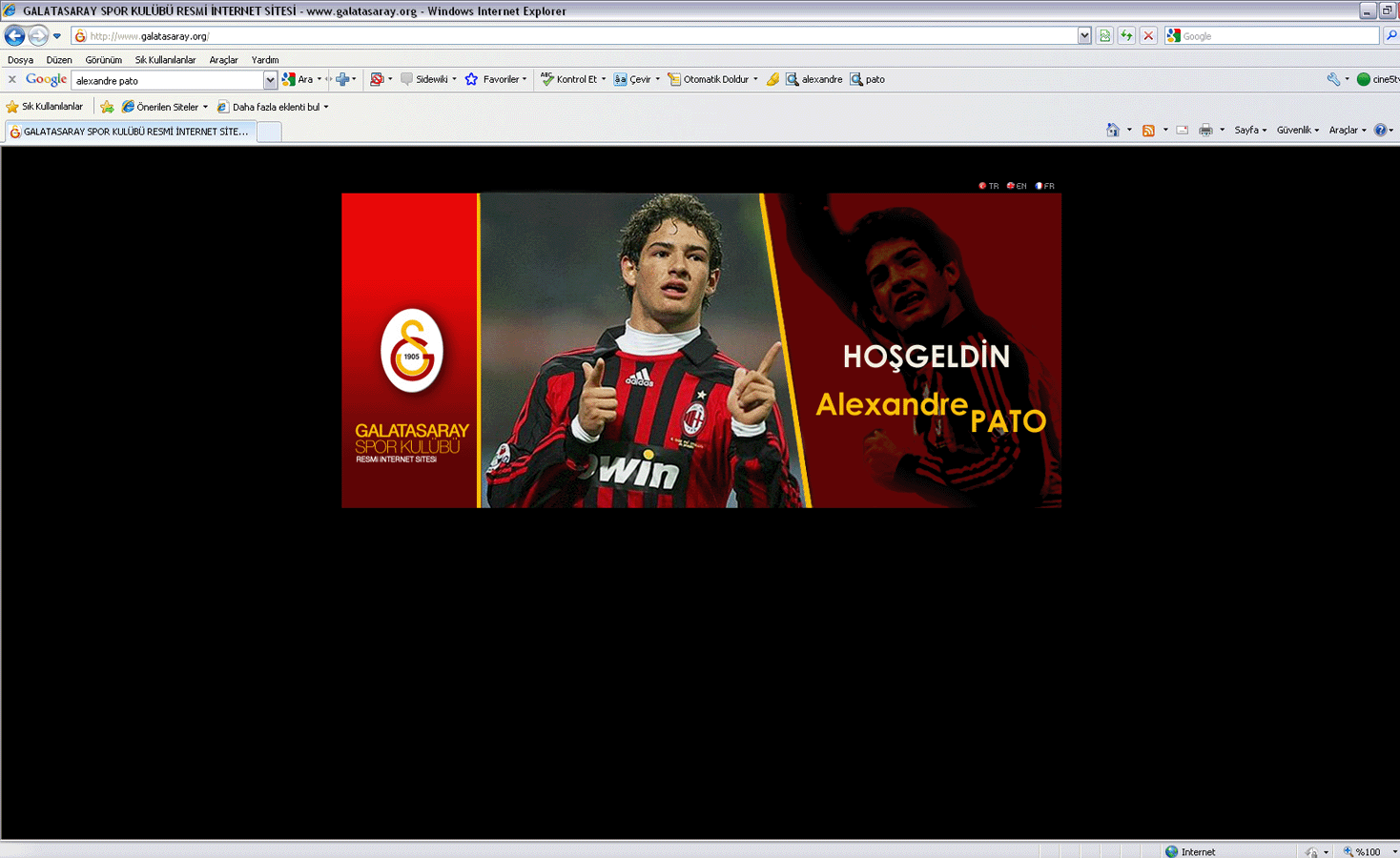Switch site language to FR
This screenshot has height=858, width=1400.
point(1044,187)
